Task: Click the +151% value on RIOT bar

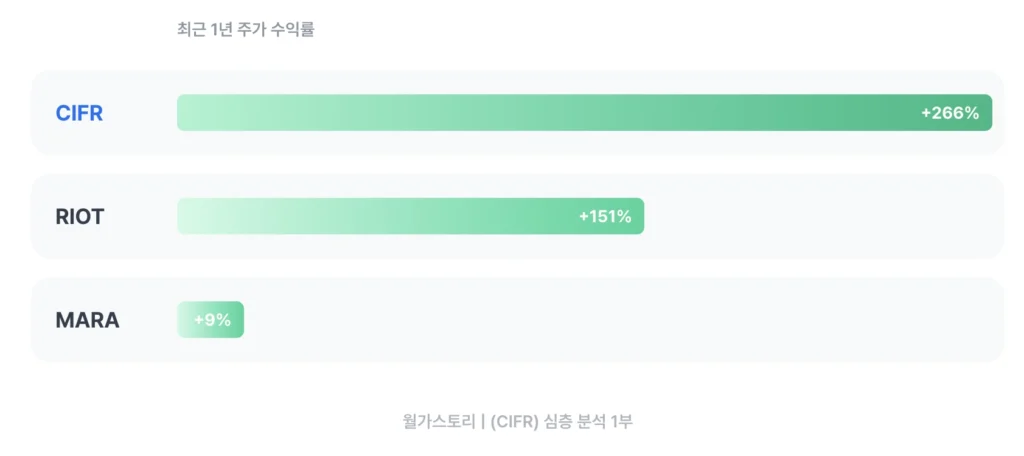Action: (604, 216)
